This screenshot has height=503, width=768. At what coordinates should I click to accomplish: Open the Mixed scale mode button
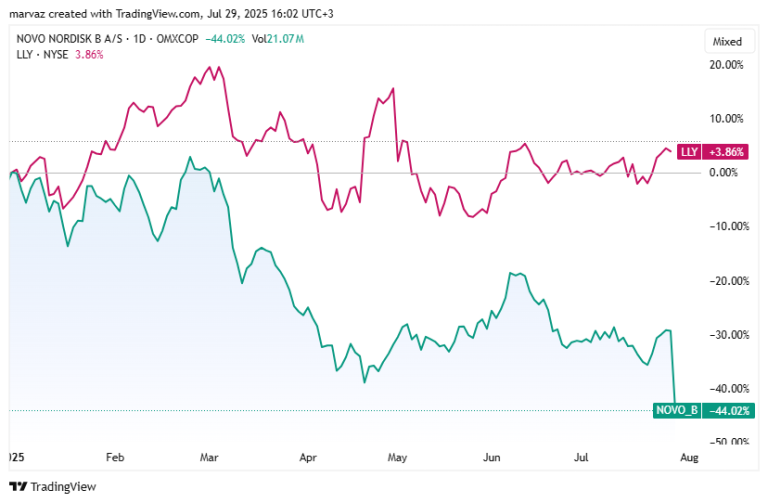click(x=727, y=42)
